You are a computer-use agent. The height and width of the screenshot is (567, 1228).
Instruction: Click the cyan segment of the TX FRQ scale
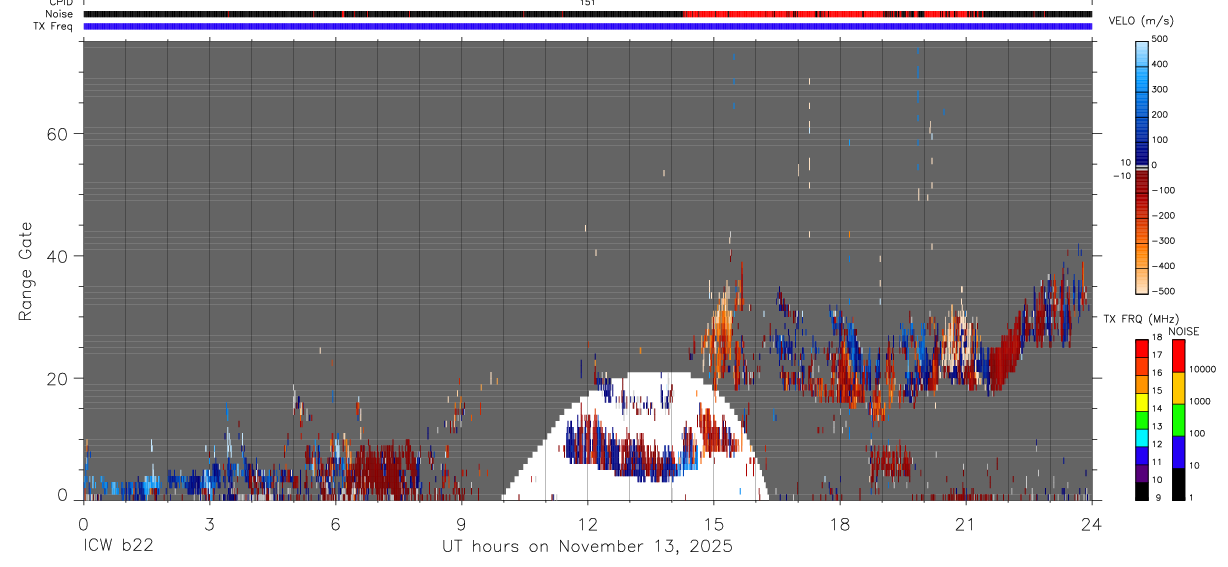pos(1141,437)
